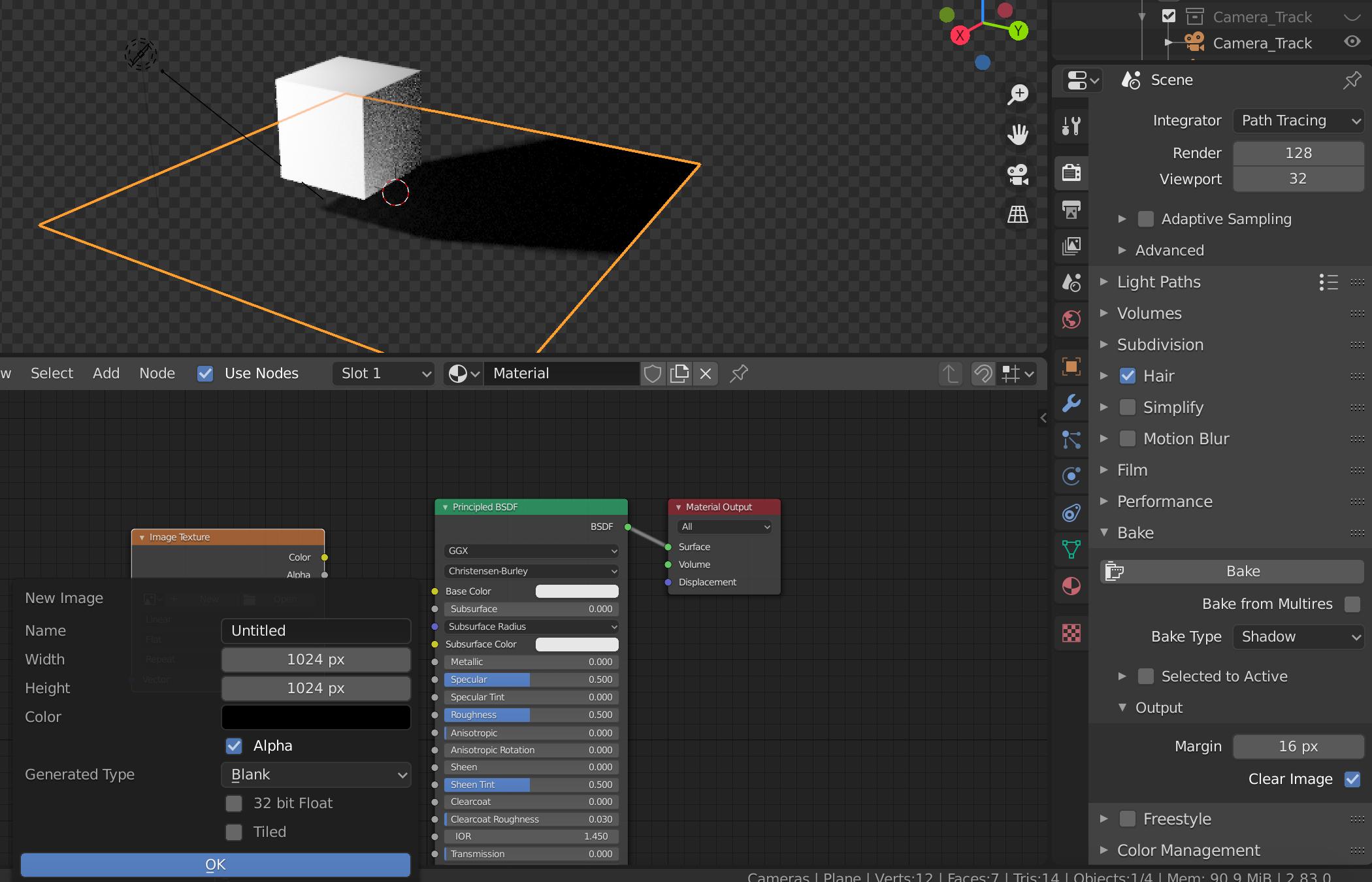Open the Material Properties tab
This screenshot has height=882, width=1372.
[1072, 587]
